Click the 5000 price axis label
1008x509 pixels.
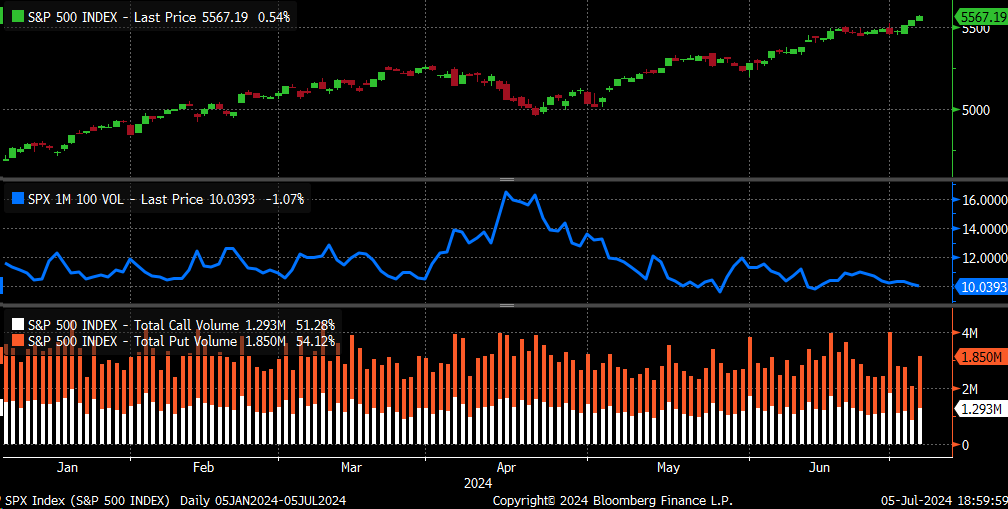(x=975, y=110)
